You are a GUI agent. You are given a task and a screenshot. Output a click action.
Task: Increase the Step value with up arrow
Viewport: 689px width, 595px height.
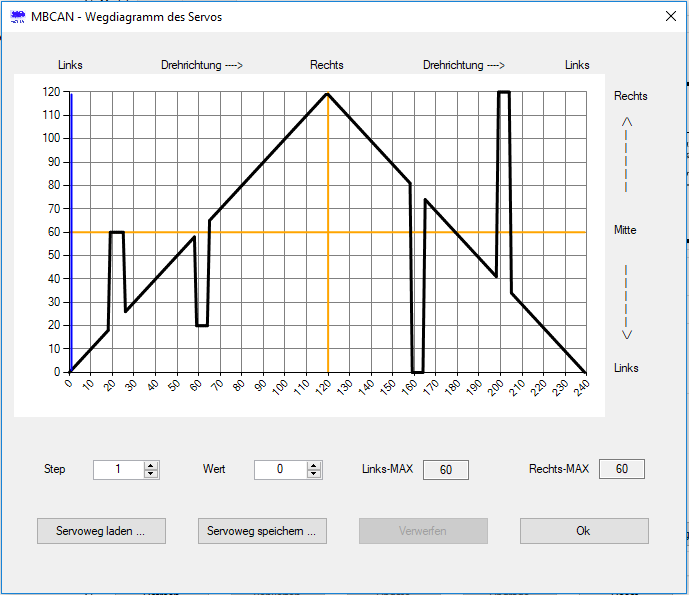tap(151, 465)
